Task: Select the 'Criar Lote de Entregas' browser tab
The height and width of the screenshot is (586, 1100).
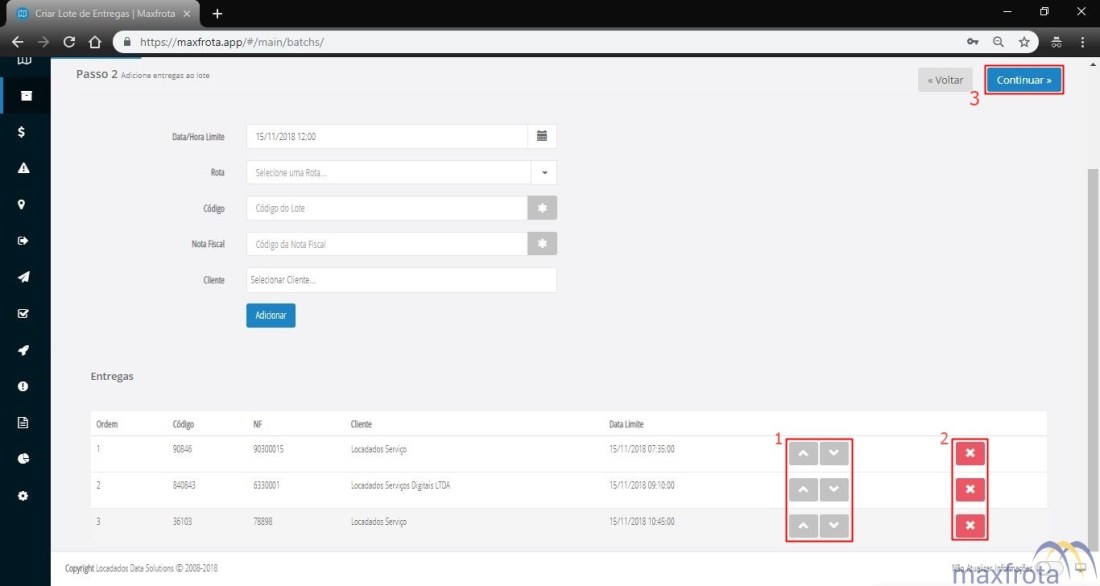Action: (100, 13)
